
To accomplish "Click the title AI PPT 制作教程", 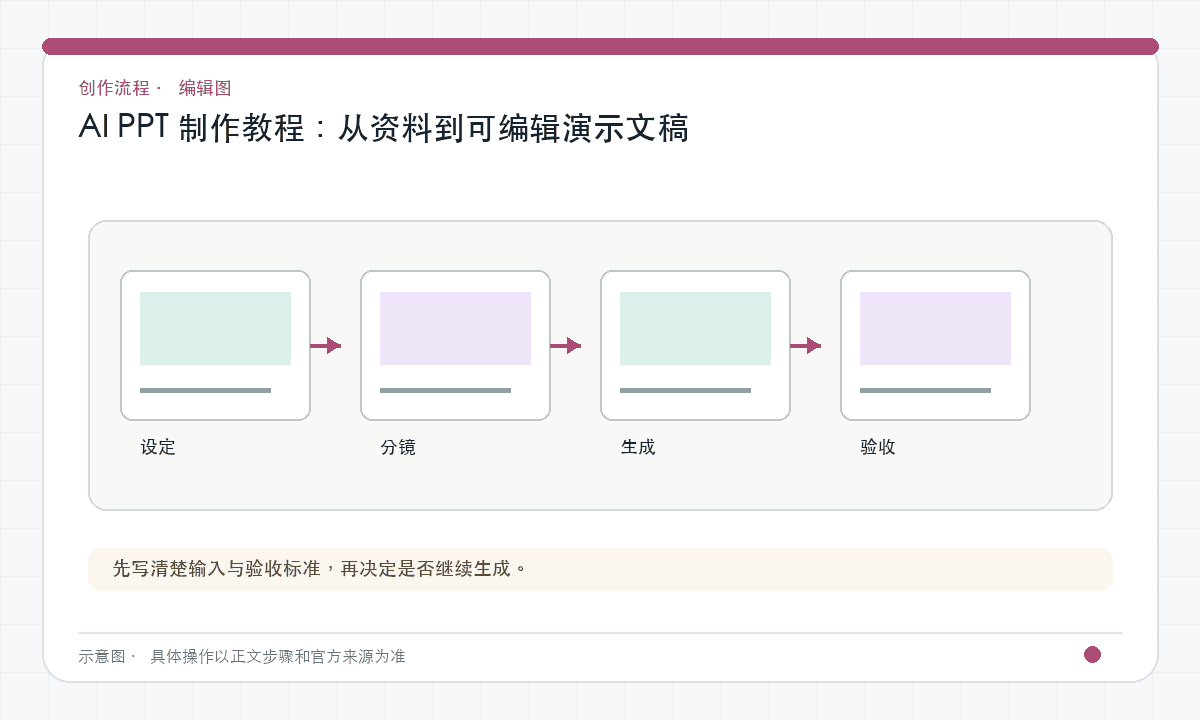I will (383, 128).
